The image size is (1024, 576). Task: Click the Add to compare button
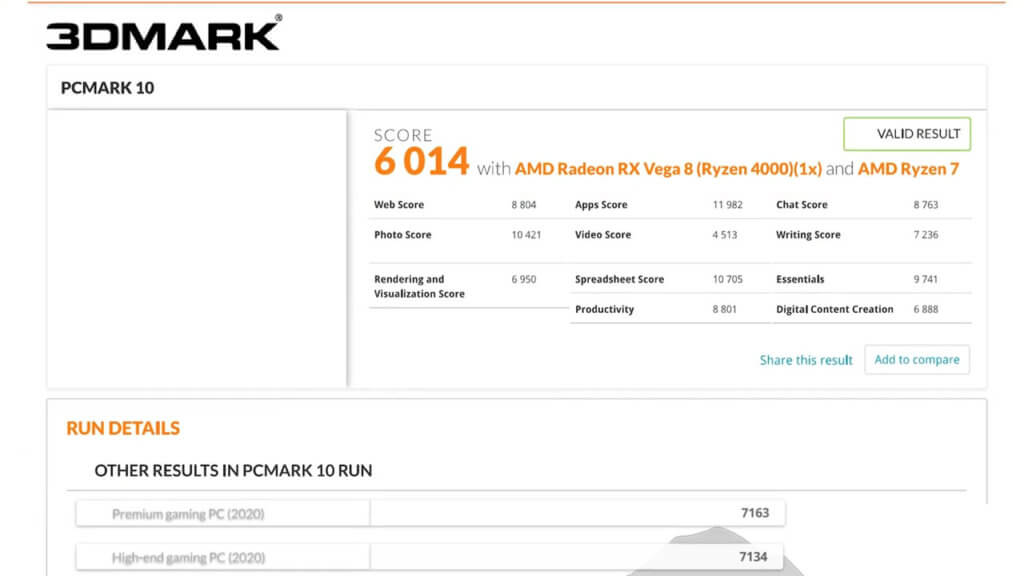(917, 359)
